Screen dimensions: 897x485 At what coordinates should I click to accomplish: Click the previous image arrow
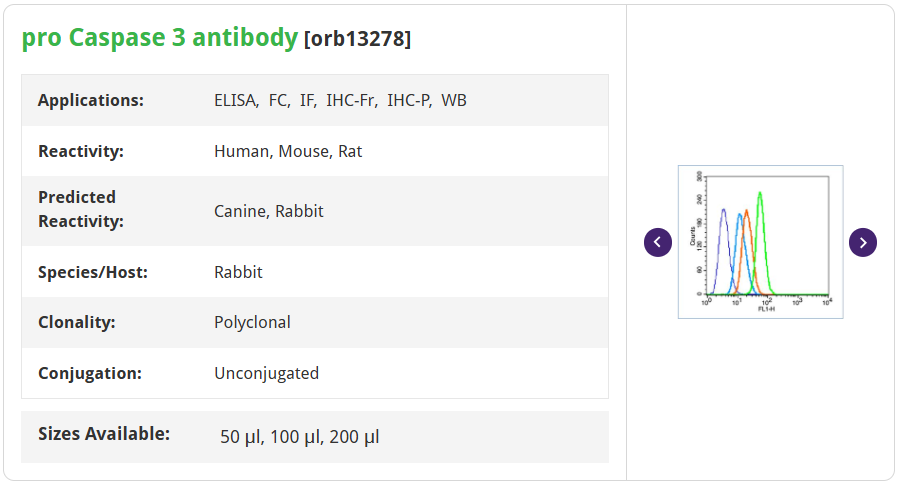[x=657, y=242]
